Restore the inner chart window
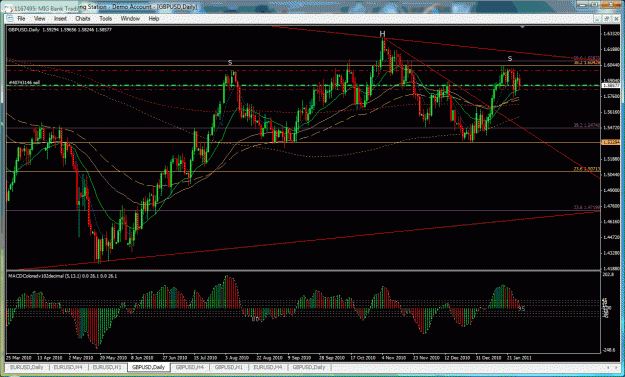 pyautogui.click(x=607, y=19)
